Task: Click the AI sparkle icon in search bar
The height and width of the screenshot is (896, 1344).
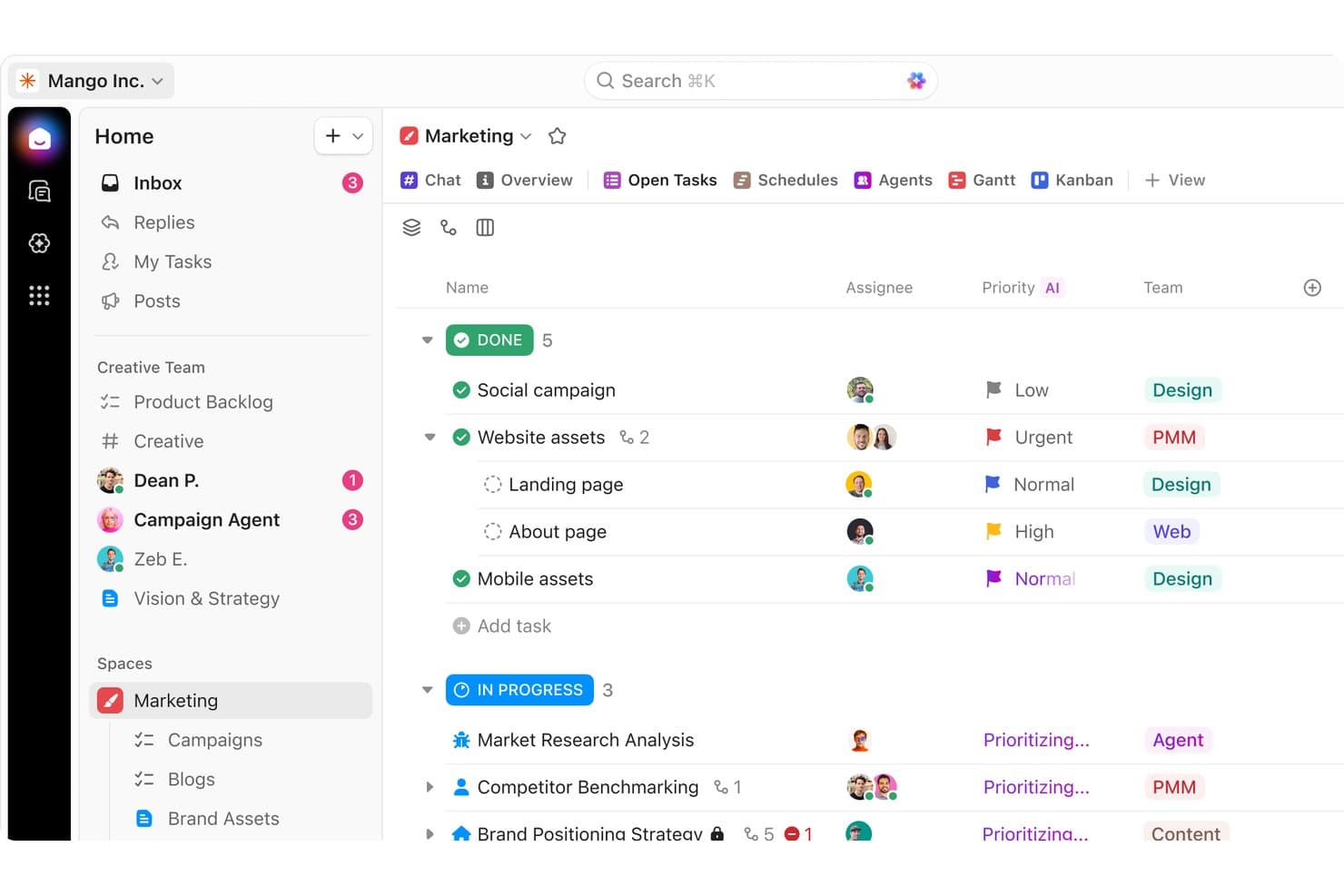Action: tap(916, 81)
